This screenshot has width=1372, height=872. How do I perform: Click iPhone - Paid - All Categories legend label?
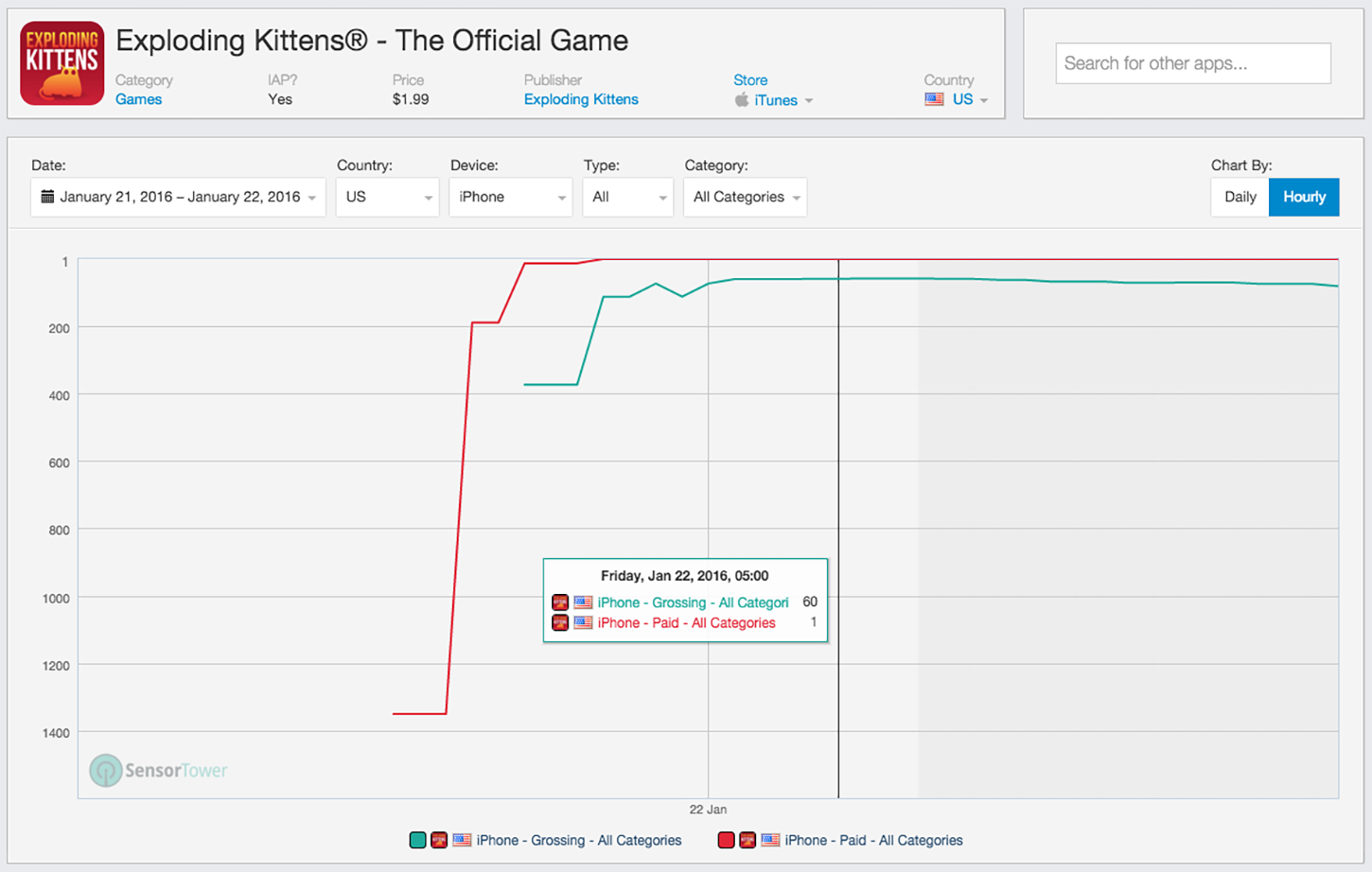tap(873, 840)
